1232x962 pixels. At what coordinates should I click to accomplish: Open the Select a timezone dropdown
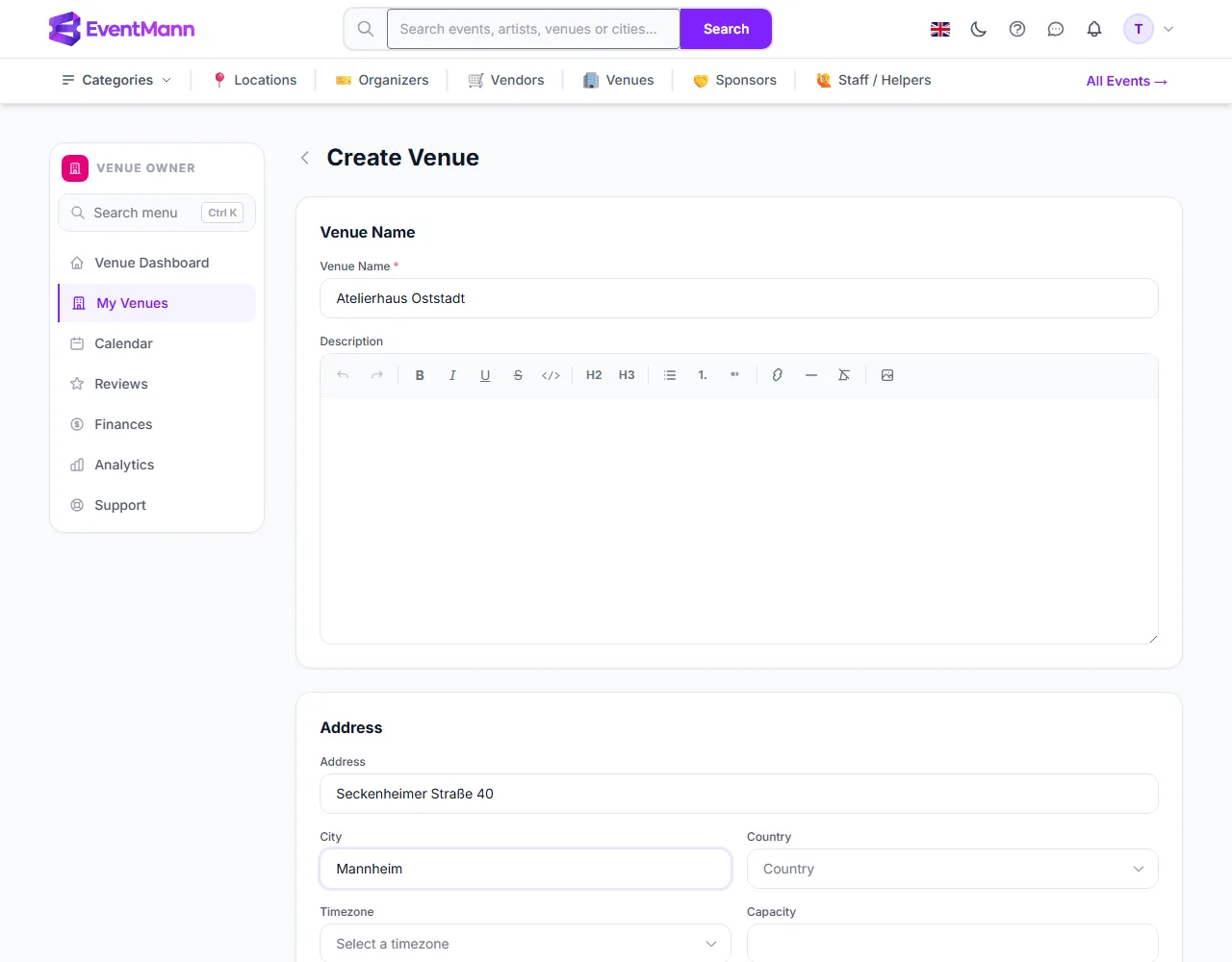point(526,944)
